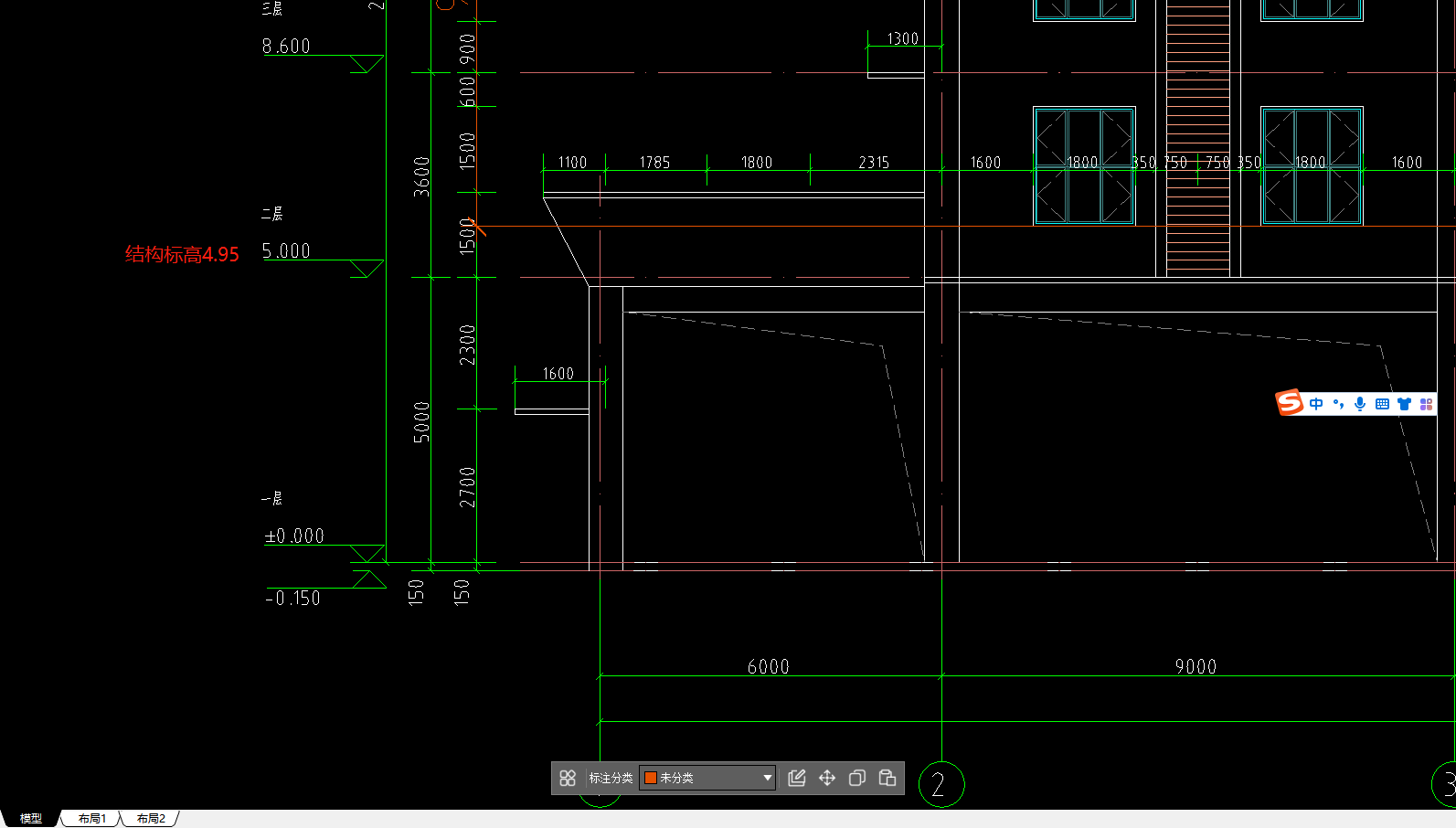Image resolution: width=1456 pixels, height=828 pixels.
Task: Switch to the 模型 tab
Action: pyautogui.click(x=31, y=818)
